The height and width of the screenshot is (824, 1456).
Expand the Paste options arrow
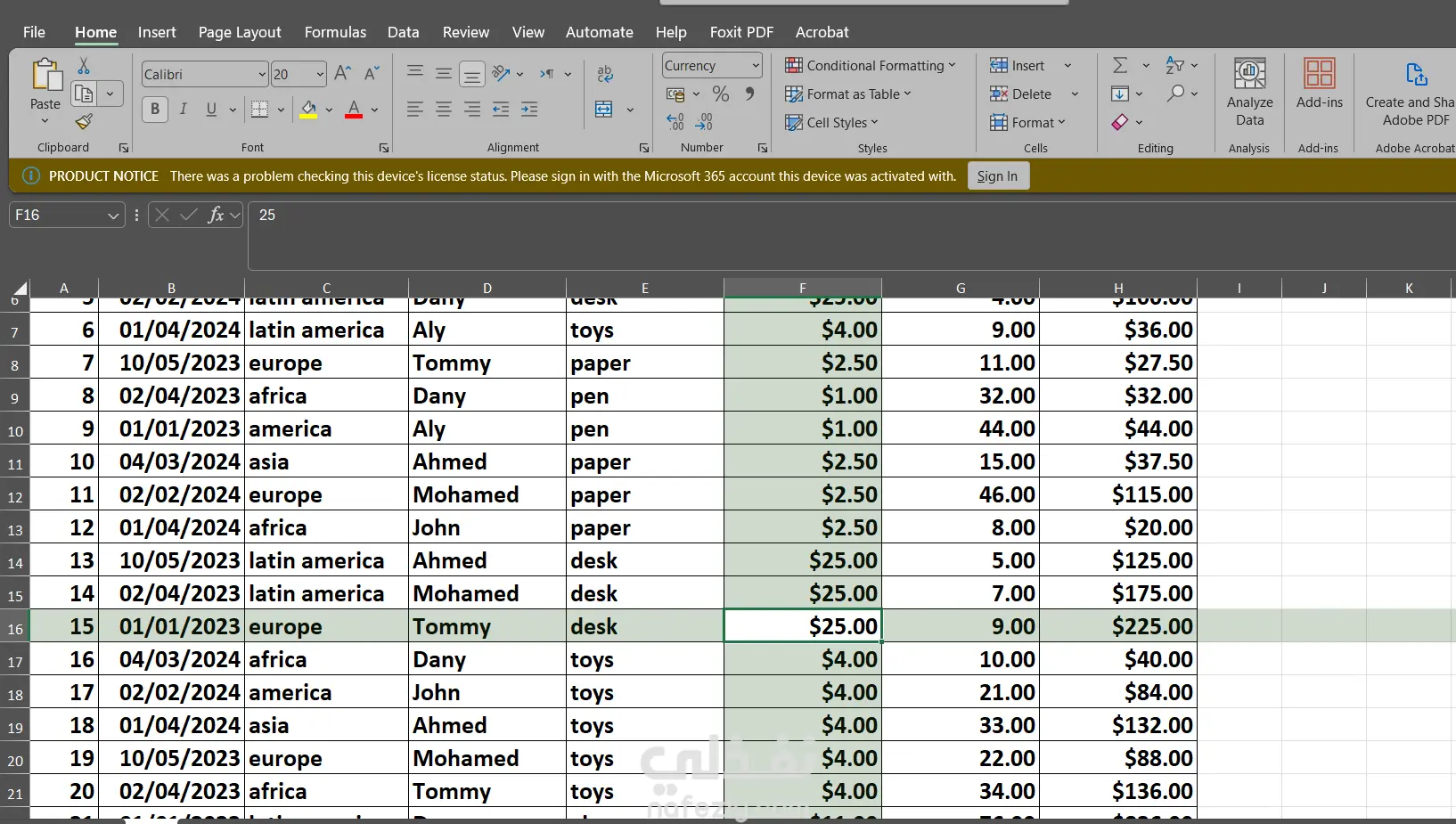tap(45, 120)
